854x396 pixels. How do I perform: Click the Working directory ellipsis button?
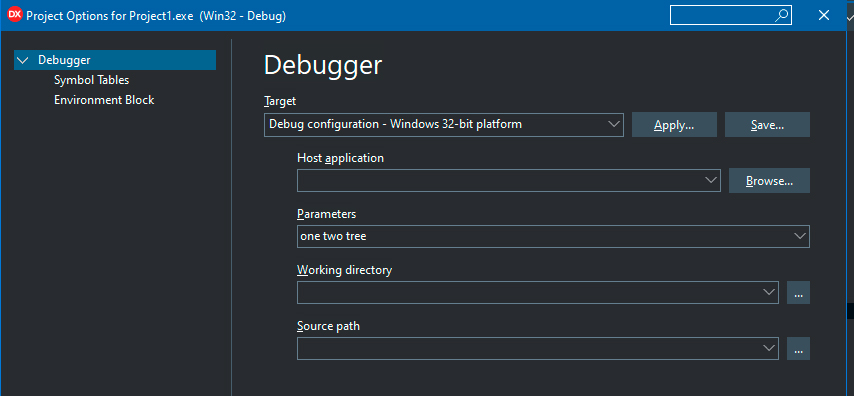tap(798, 293)
